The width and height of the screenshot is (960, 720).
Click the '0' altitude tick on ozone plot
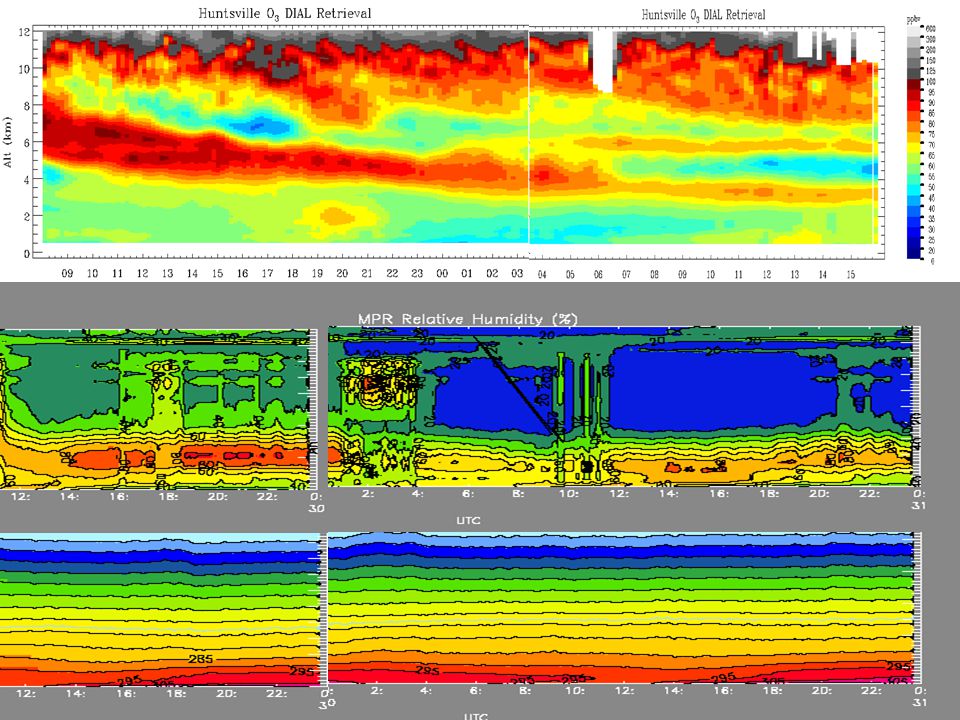26,253
